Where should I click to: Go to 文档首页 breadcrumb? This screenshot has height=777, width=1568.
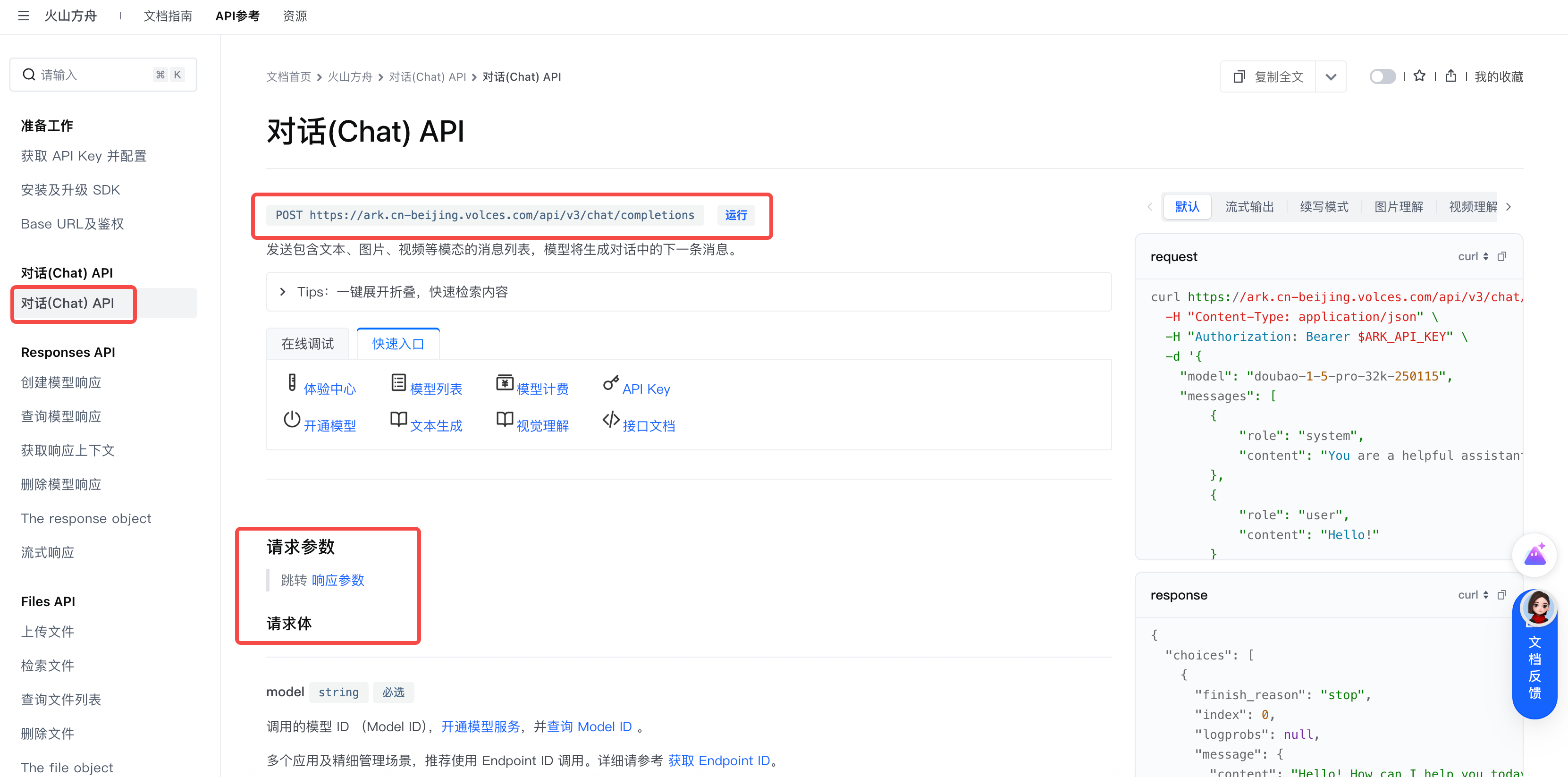(288, 77)
